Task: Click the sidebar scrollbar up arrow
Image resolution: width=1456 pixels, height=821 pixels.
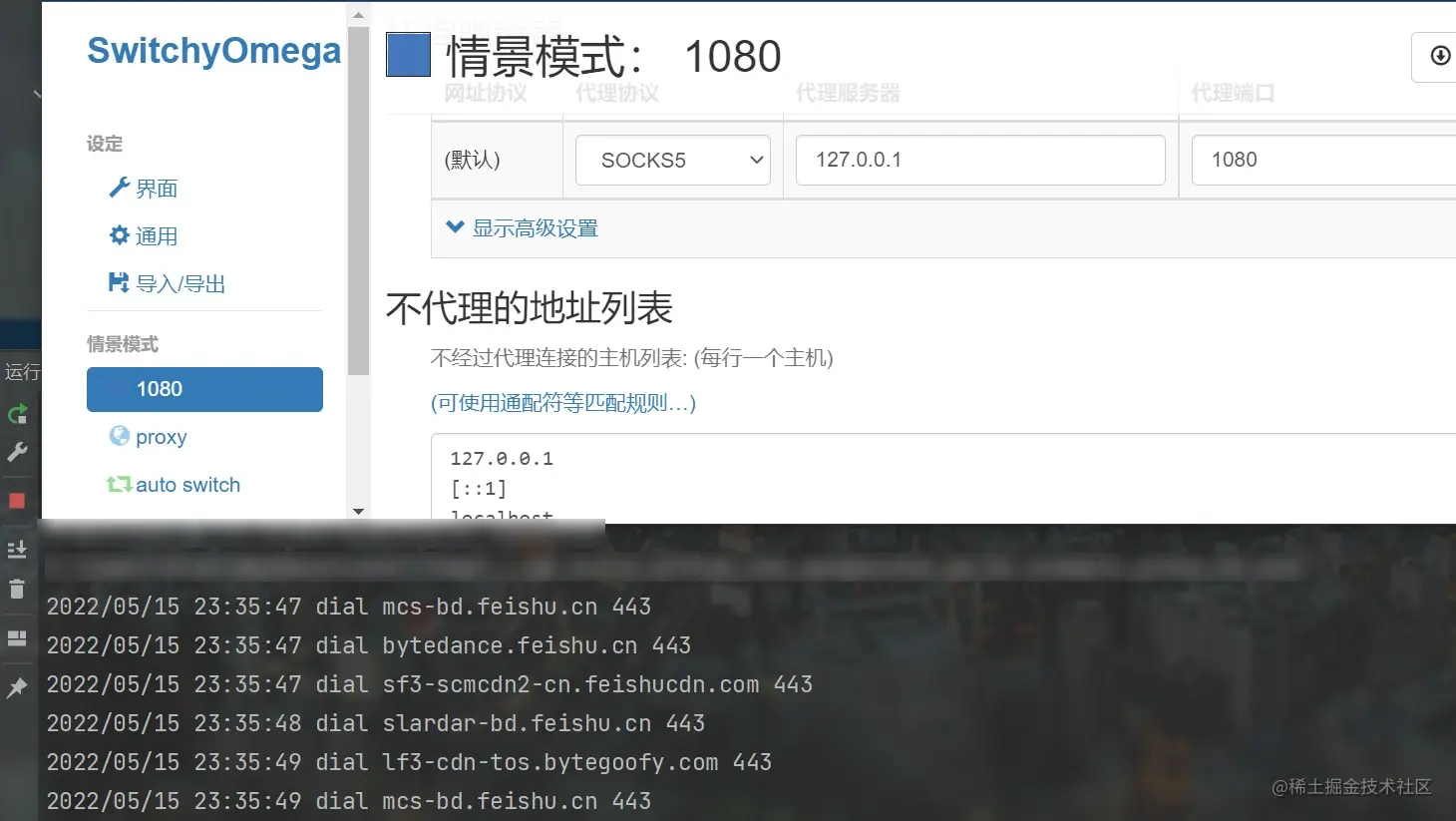Action: (358, 15)
